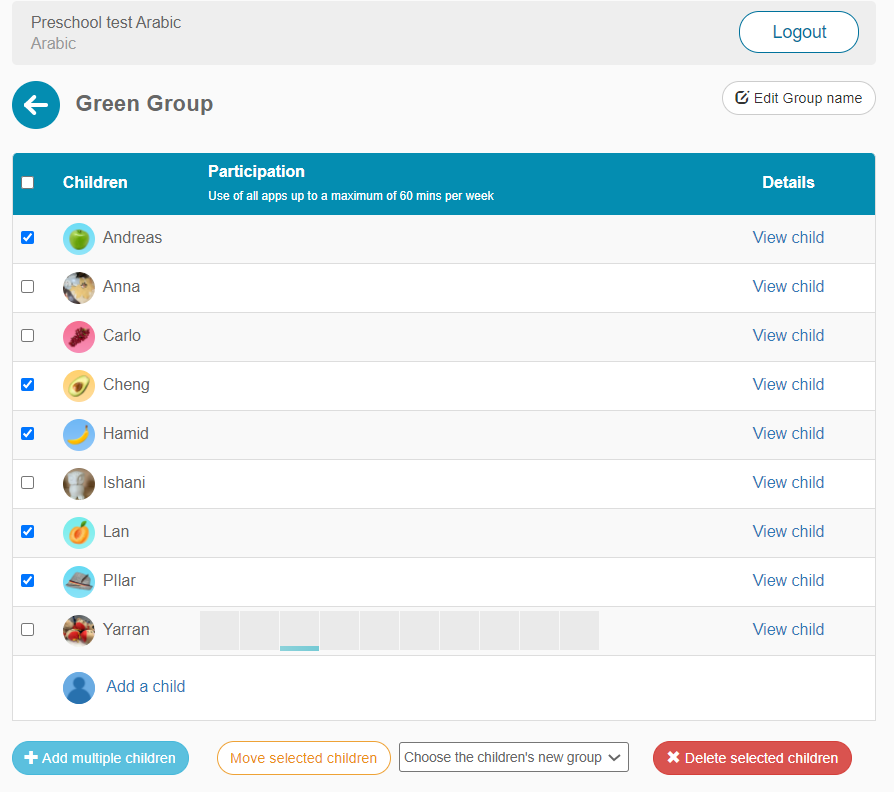894x792 pixels.
Task: Tick the checkbox for Anna
Action: tap(28, 287)
